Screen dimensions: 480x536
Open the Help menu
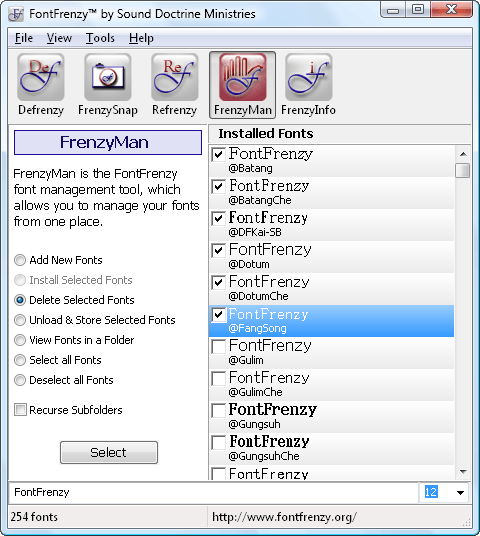point(141,38)
